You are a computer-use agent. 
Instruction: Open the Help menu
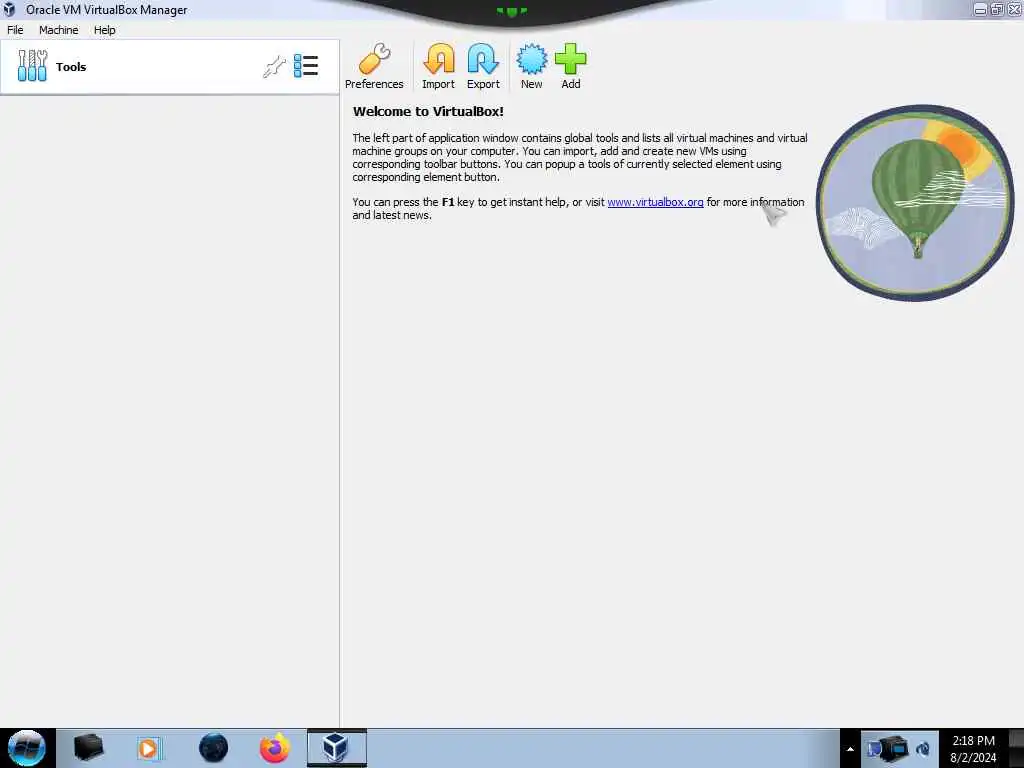click(104, 30)
